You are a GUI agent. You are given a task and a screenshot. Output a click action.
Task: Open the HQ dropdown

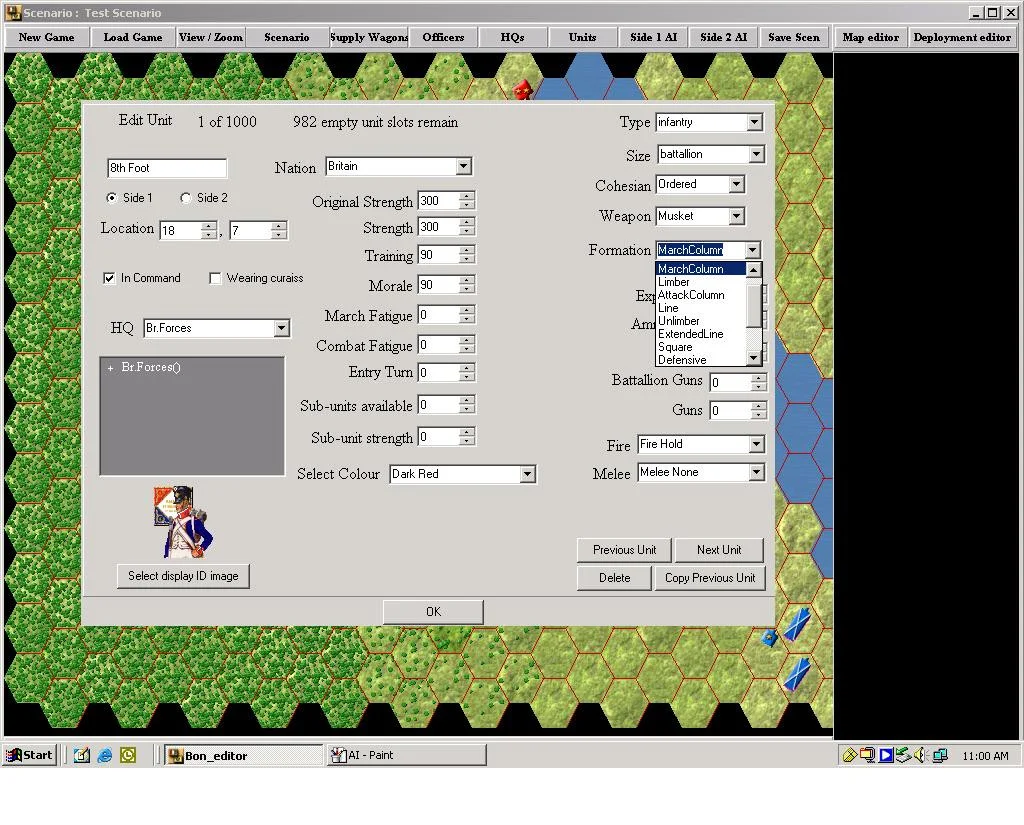coord(281,328)
